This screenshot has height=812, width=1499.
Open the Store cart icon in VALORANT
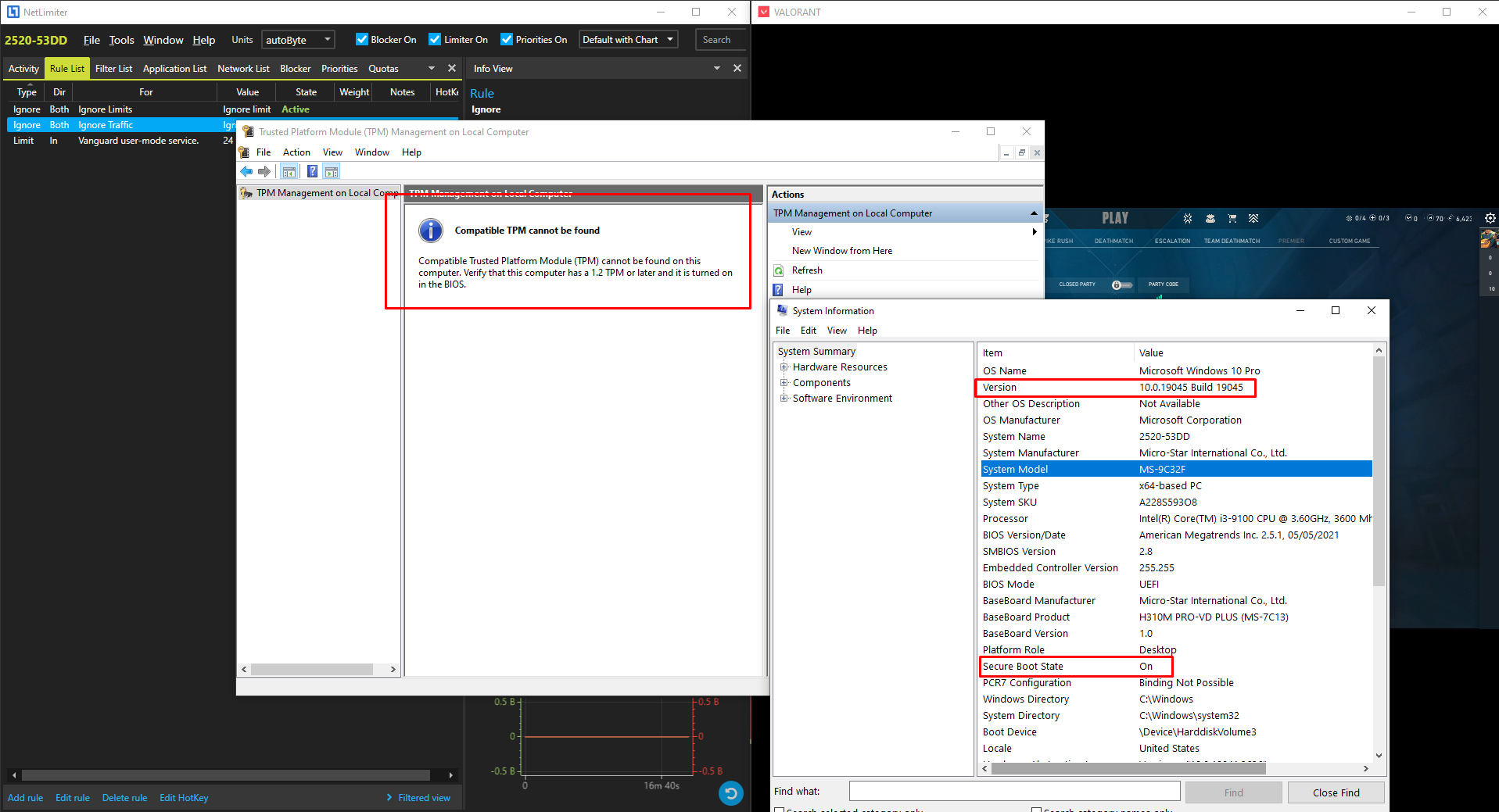[x=1232, y=219]
